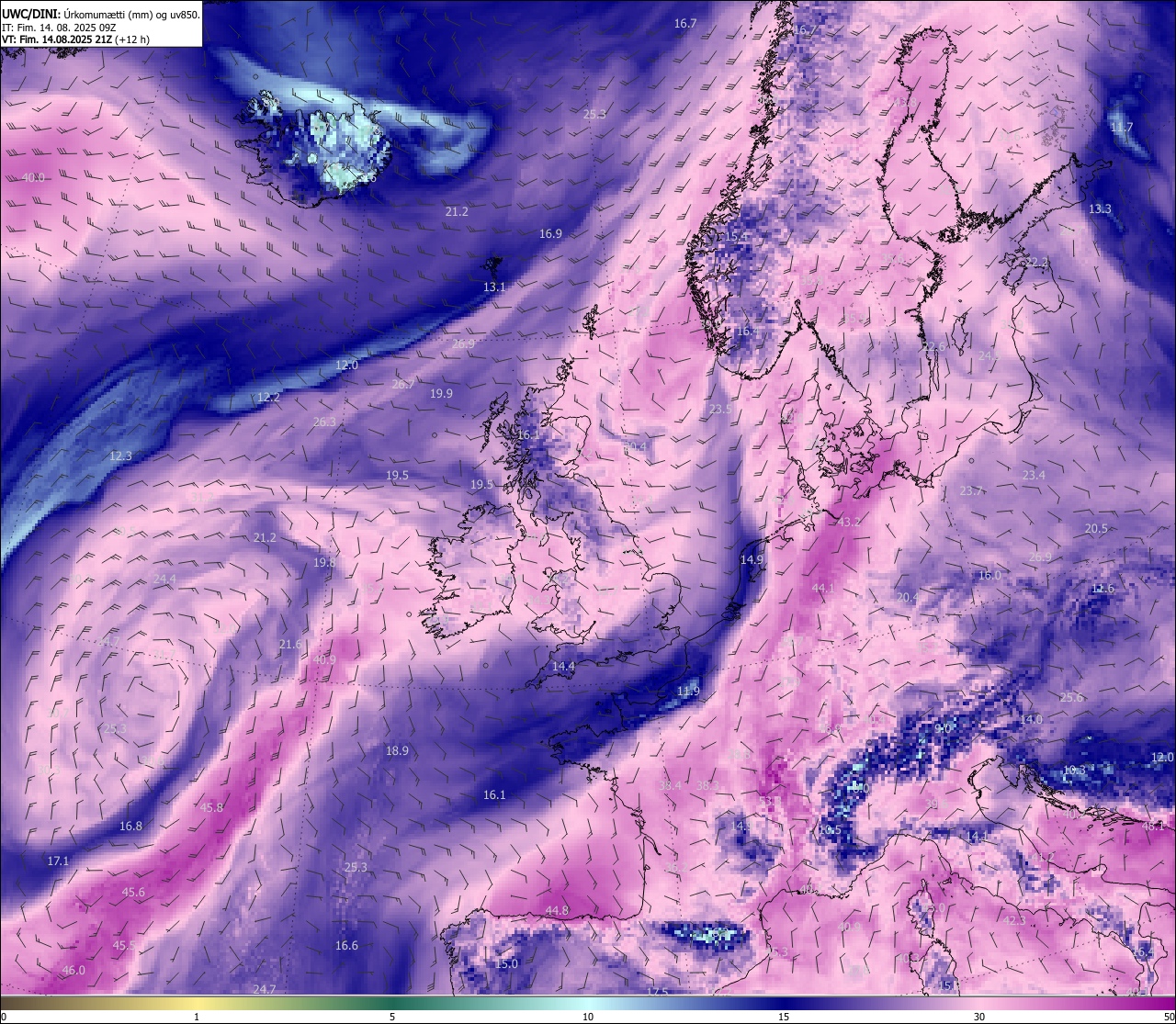Click the 45.6 value label
The width and height of the screenshot is (1176, 1024).
[133, 893]
